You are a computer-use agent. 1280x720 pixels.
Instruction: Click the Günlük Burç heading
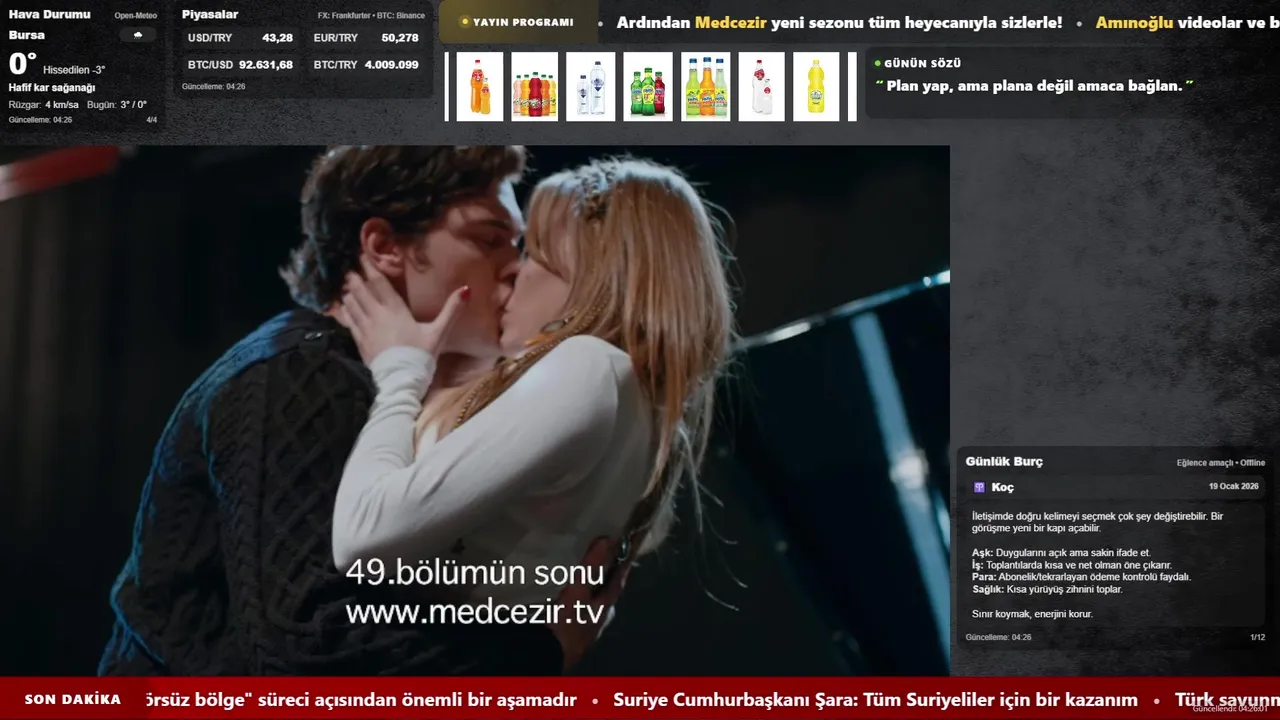(x=1004, y=461)
